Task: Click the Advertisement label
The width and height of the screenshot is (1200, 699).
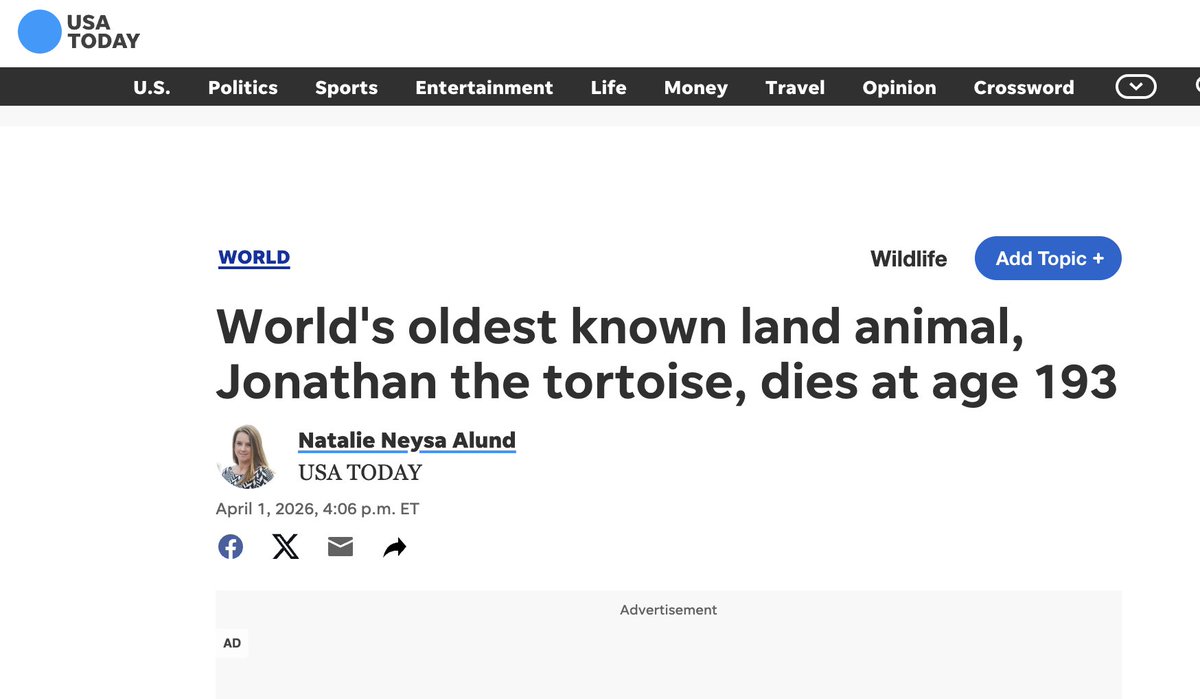Action: (x=668, y=610)
